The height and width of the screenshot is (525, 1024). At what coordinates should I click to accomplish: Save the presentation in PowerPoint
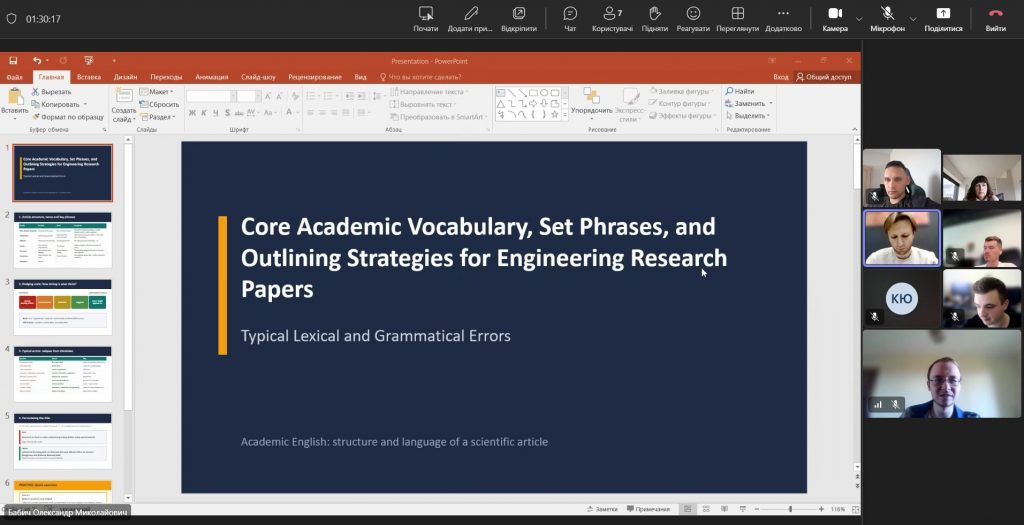click(x=12, y=61)
